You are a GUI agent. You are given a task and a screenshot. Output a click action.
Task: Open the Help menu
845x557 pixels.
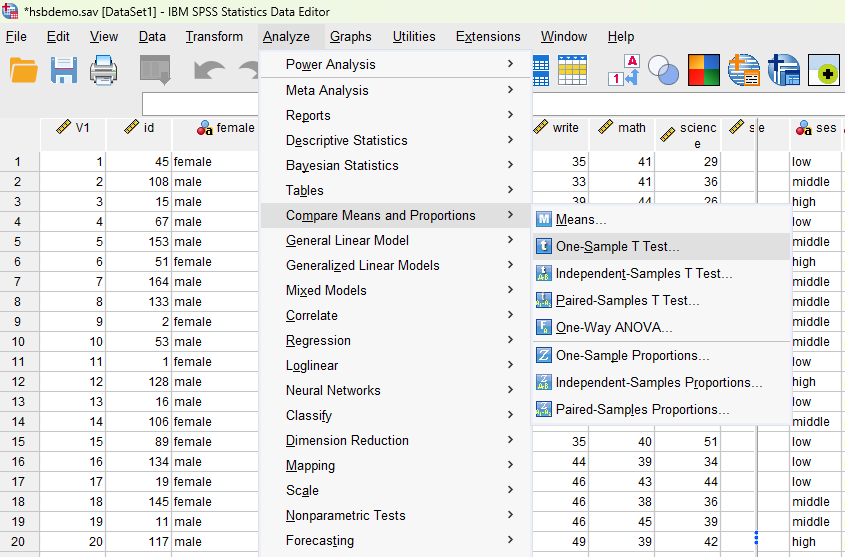(621, 37)
